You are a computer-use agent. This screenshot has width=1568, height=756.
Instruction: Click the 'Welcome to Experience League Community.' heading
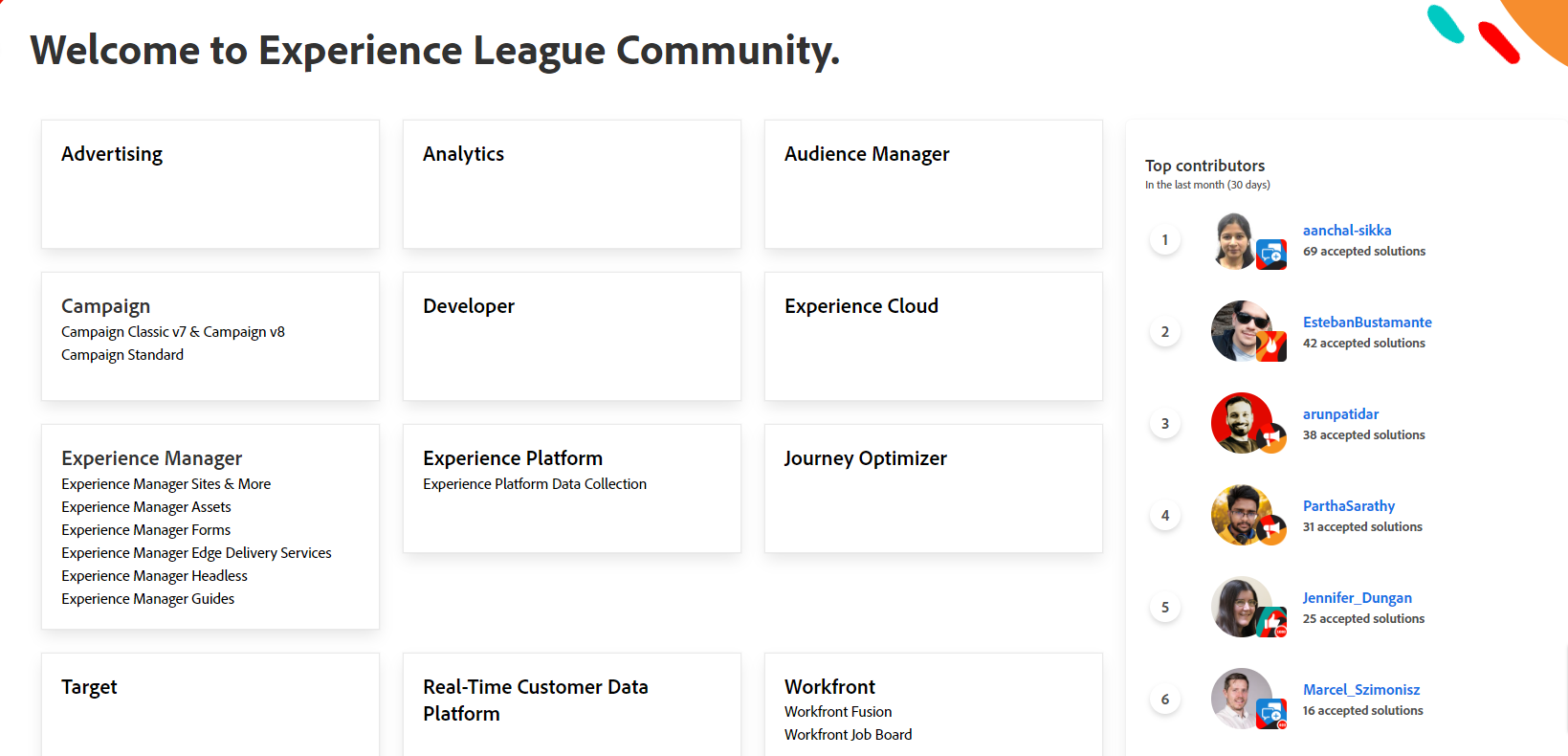click(x=435, y=51)
